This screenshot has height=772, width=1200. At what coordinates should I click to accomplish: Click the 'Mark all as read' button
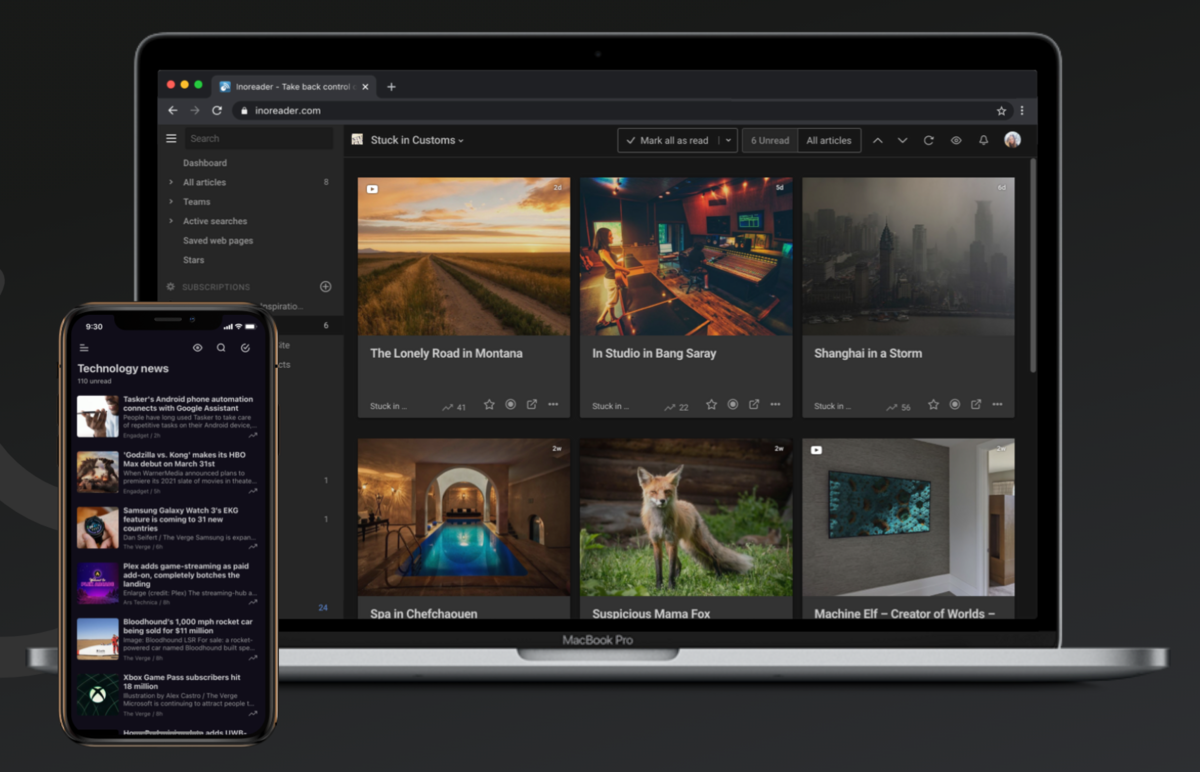coord(671,140)
